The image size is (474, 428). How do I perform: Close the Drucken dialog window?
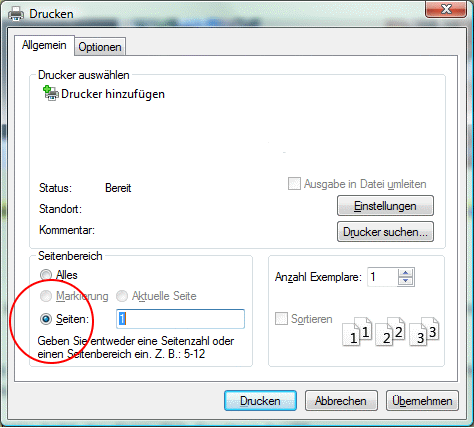click(x=446, y=9)
